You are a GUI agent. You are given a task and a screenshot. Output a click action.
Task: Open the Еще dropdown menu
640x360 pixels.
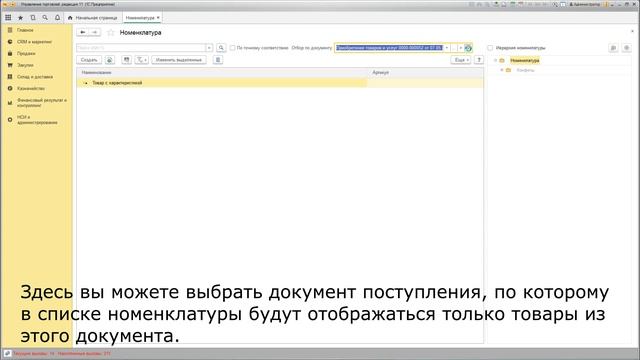point(461,60)
